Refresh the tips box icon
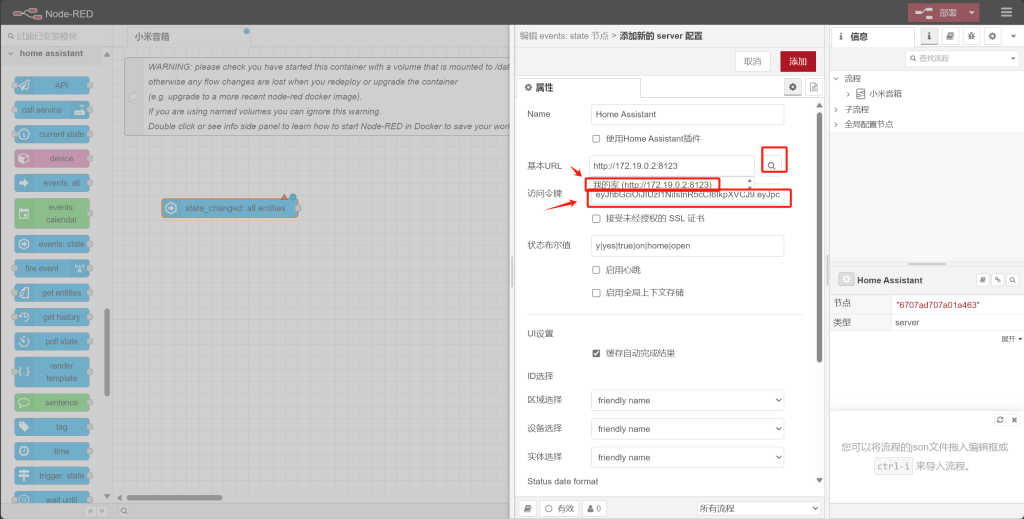The image size is (1024, 519). pyautogui.click(x=1000, y=420)
